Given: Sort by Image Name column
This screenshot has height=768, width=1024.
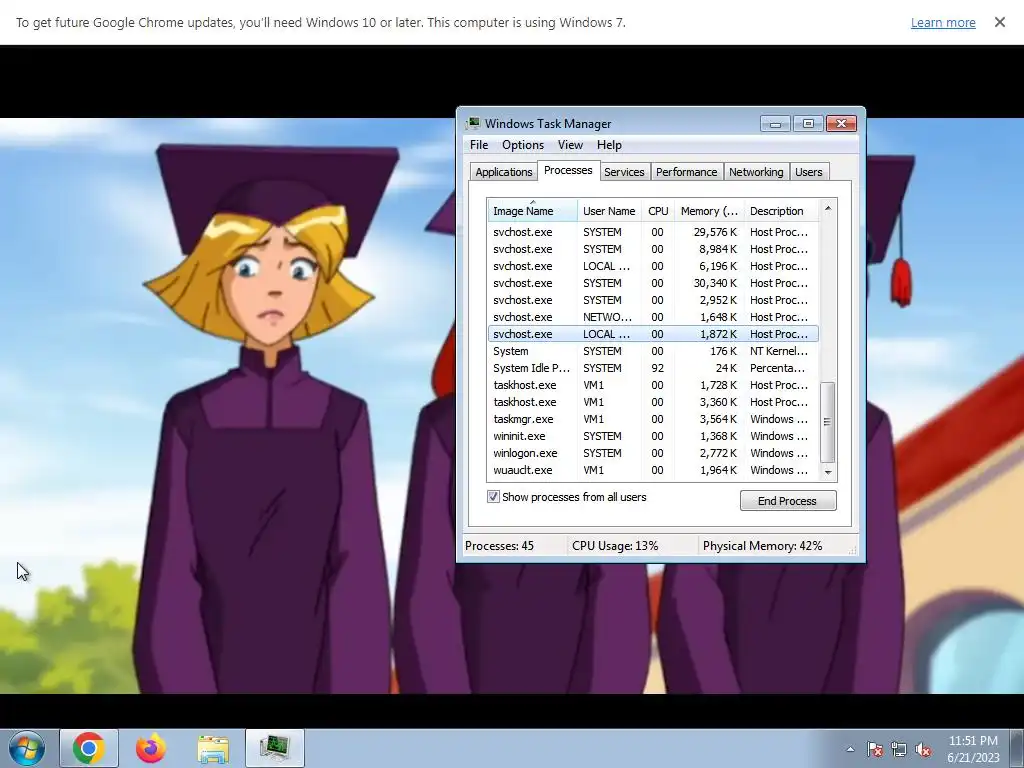Looking at the screenshot, I should coord(532,211).
